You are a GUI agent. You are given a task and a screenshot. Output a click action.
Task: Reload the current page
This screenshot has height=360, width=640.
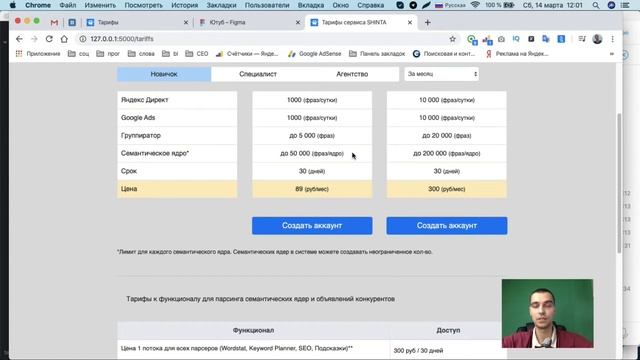49,39
